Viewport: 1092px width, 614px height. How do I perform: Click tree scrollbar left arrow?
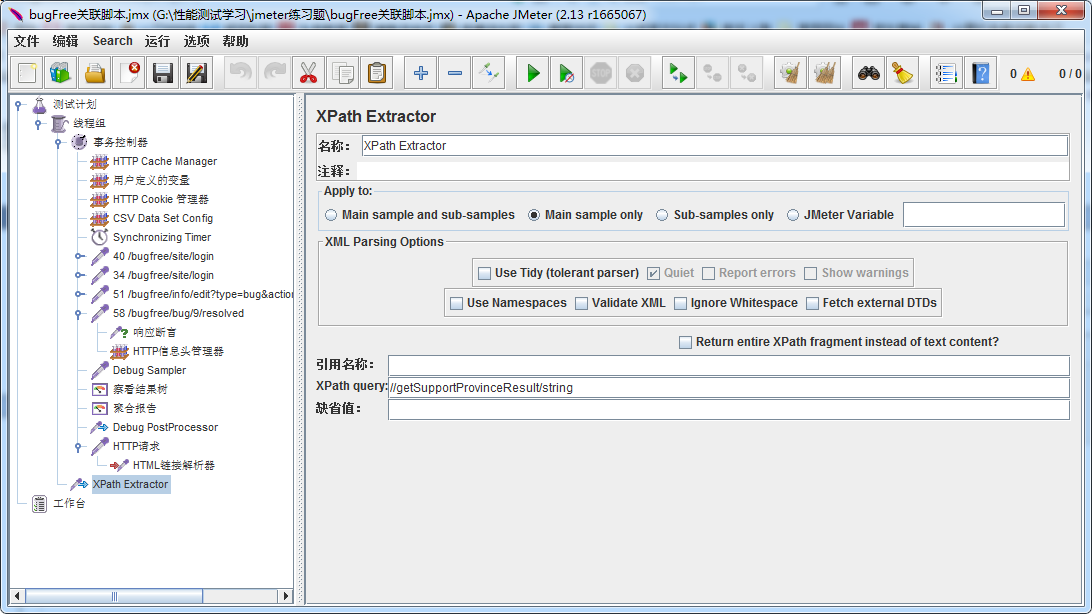tap(17, 596)
